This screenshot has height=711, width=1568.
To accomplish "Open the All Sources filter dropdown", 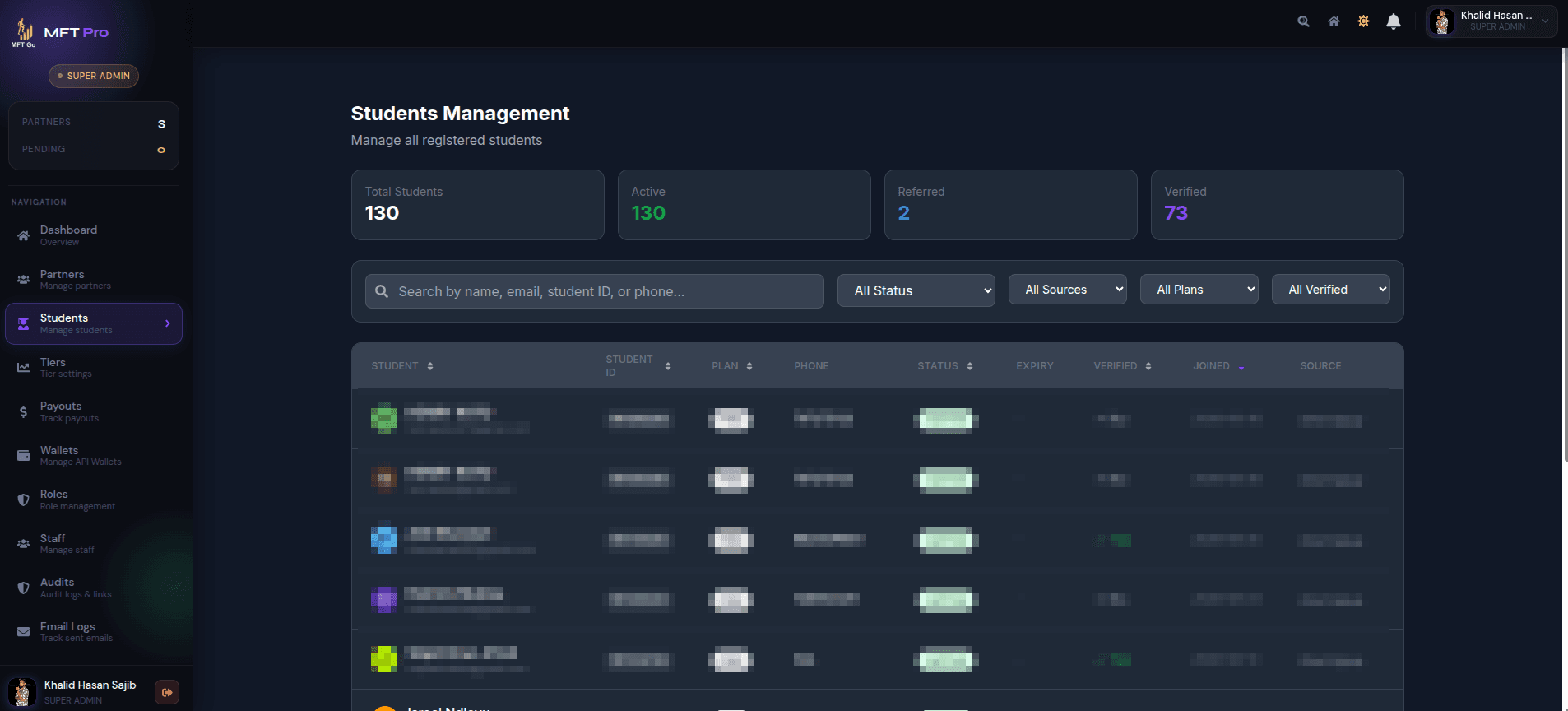I will 1067,290.
